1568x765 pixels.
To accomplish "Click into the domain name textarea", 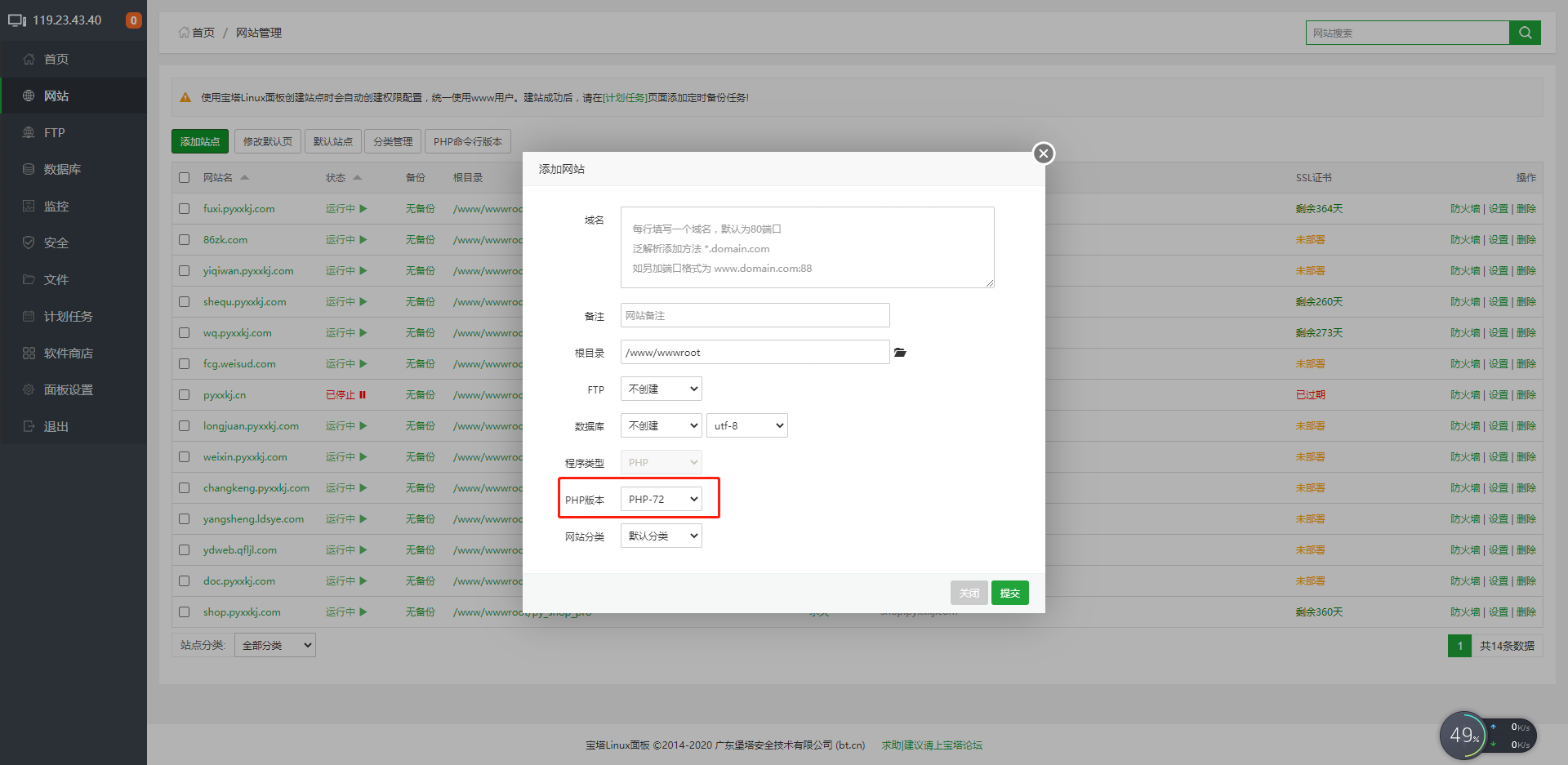I will tap(808, 247).
